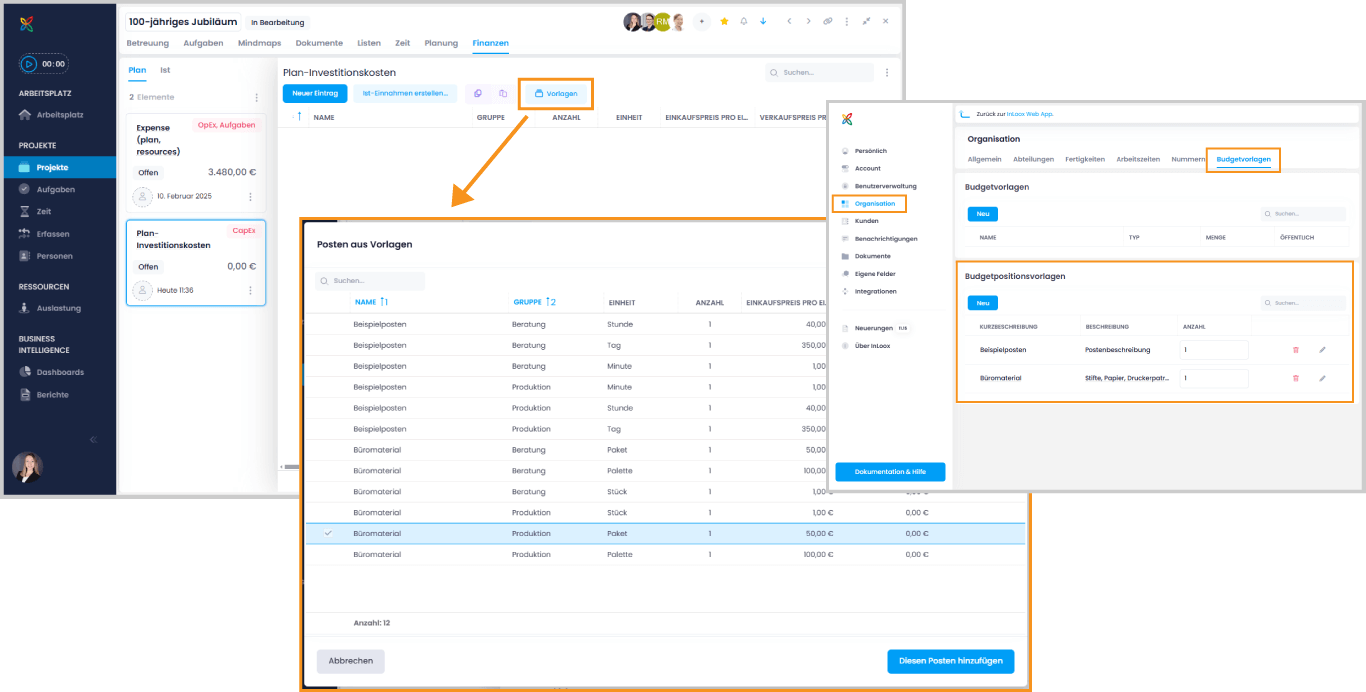Screen dimensions: 1366x692
Task: Search within Posten aus Vorlagen dialog
Action: (370, 281)
